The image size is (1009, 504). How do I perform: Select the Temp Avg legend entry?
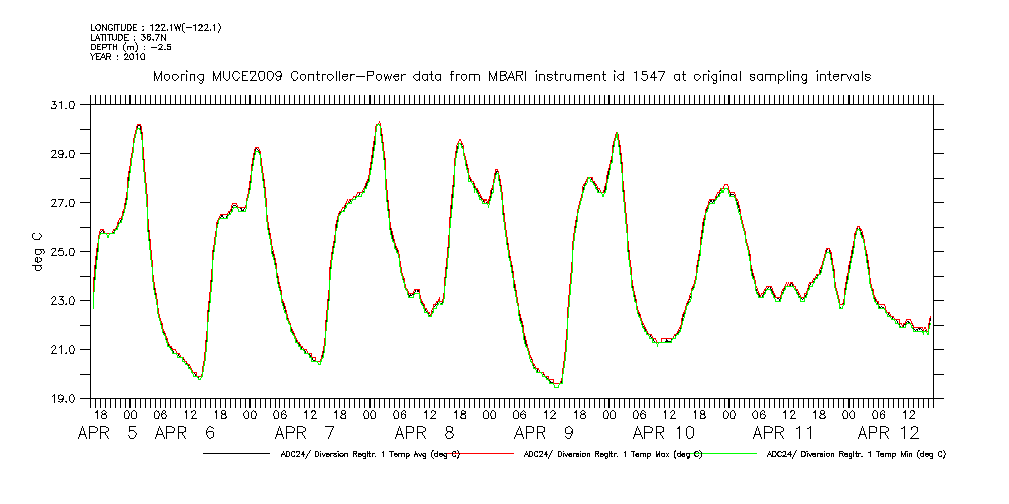click(370, 454)
